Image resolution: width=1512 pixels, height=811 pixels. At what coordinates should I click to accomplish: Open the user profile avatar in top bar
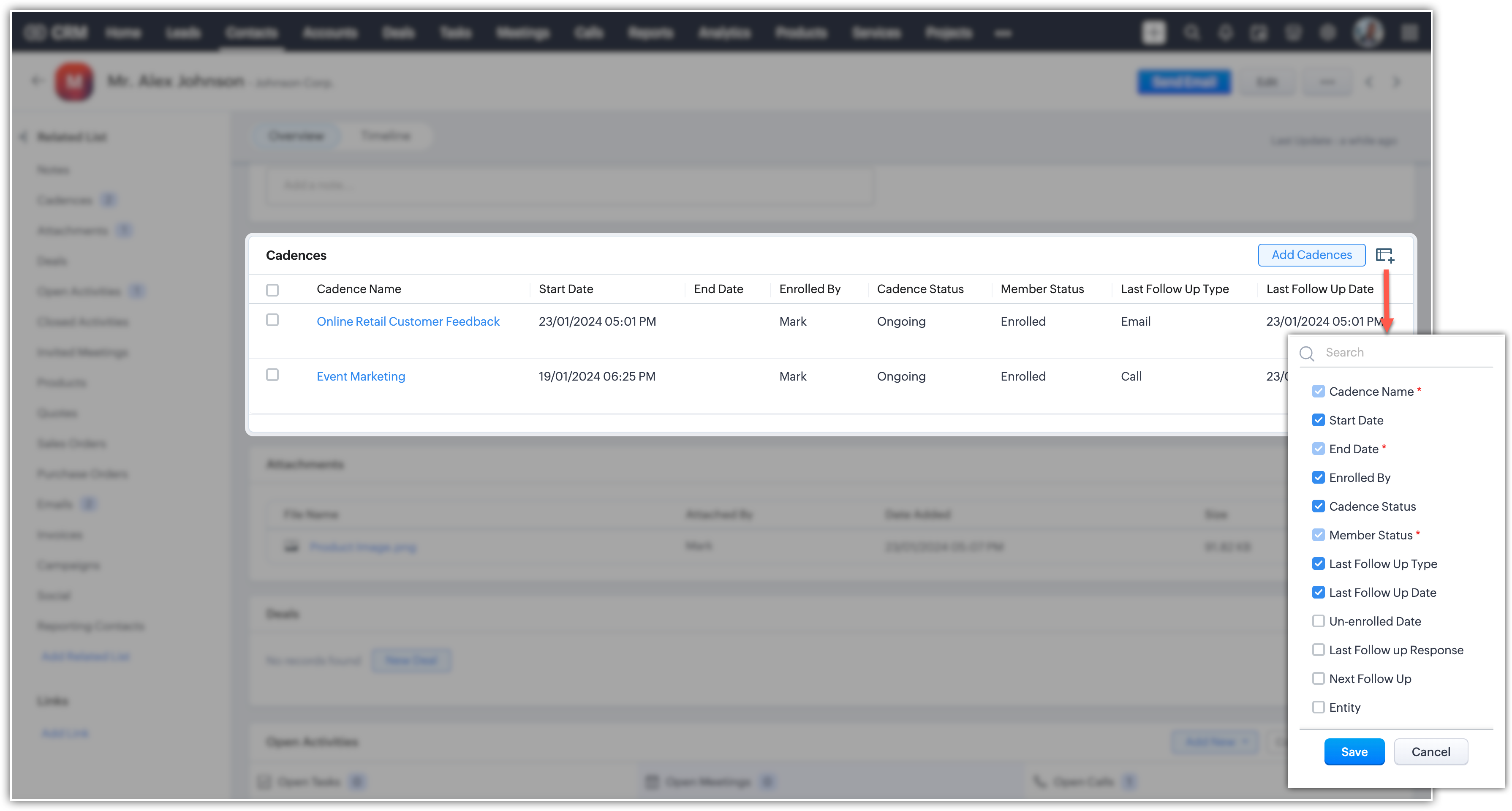(x=1368, y=32)
